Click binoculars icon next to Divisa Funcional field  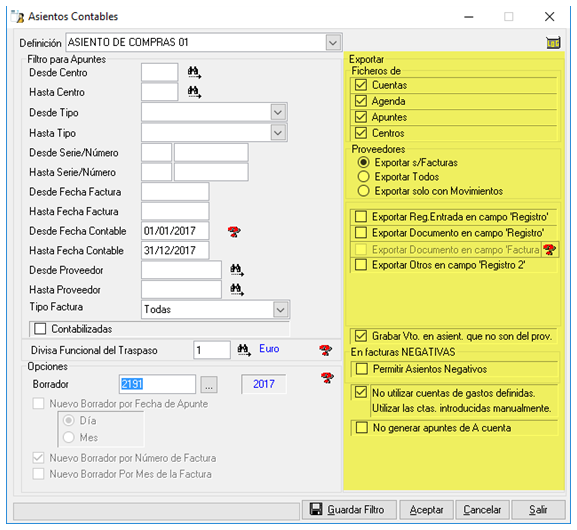point(244,350)
